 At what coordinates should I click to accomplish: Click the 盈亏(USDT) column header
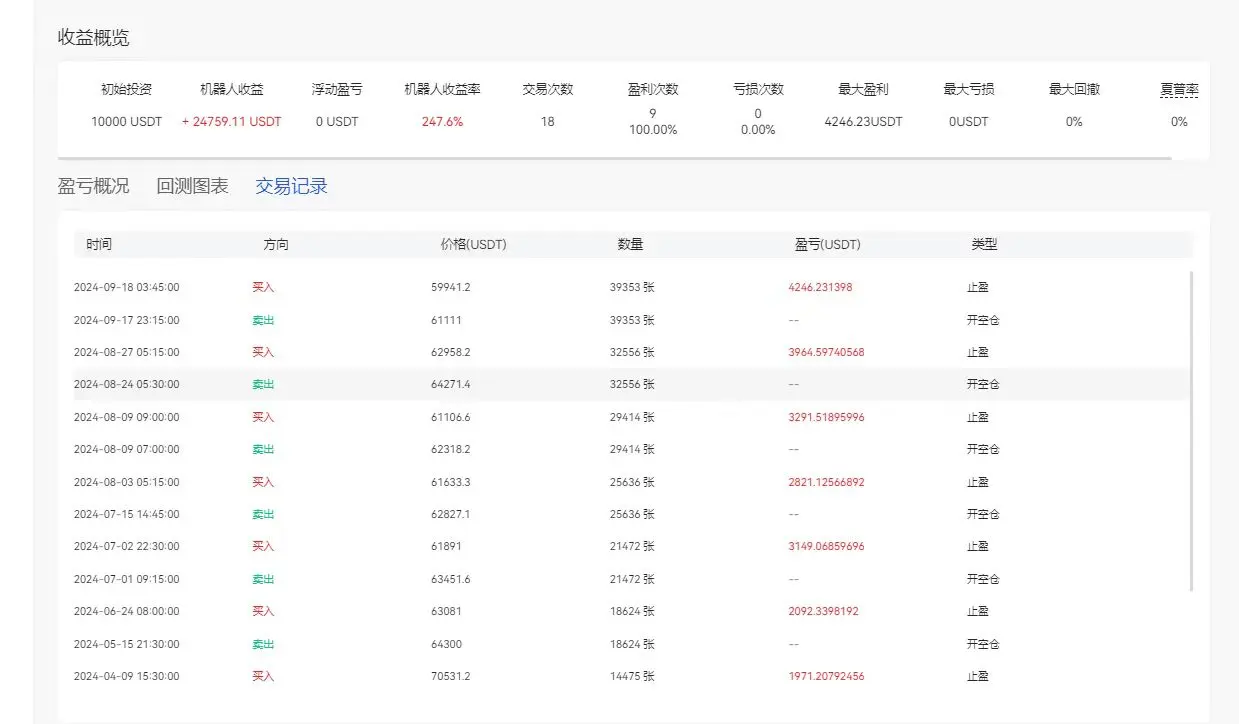coord(827,244)
